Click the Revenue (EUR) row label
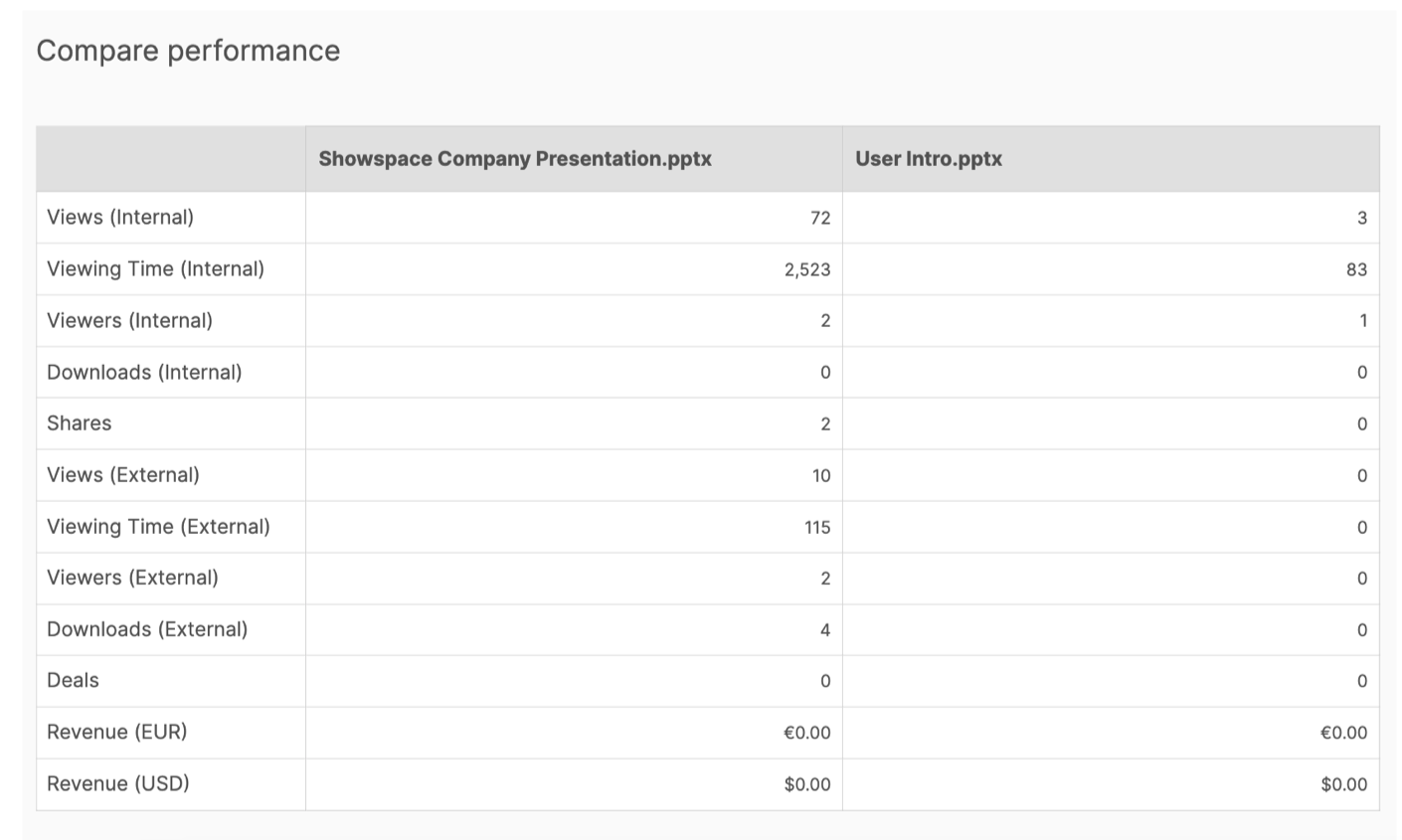 point(118,732)
